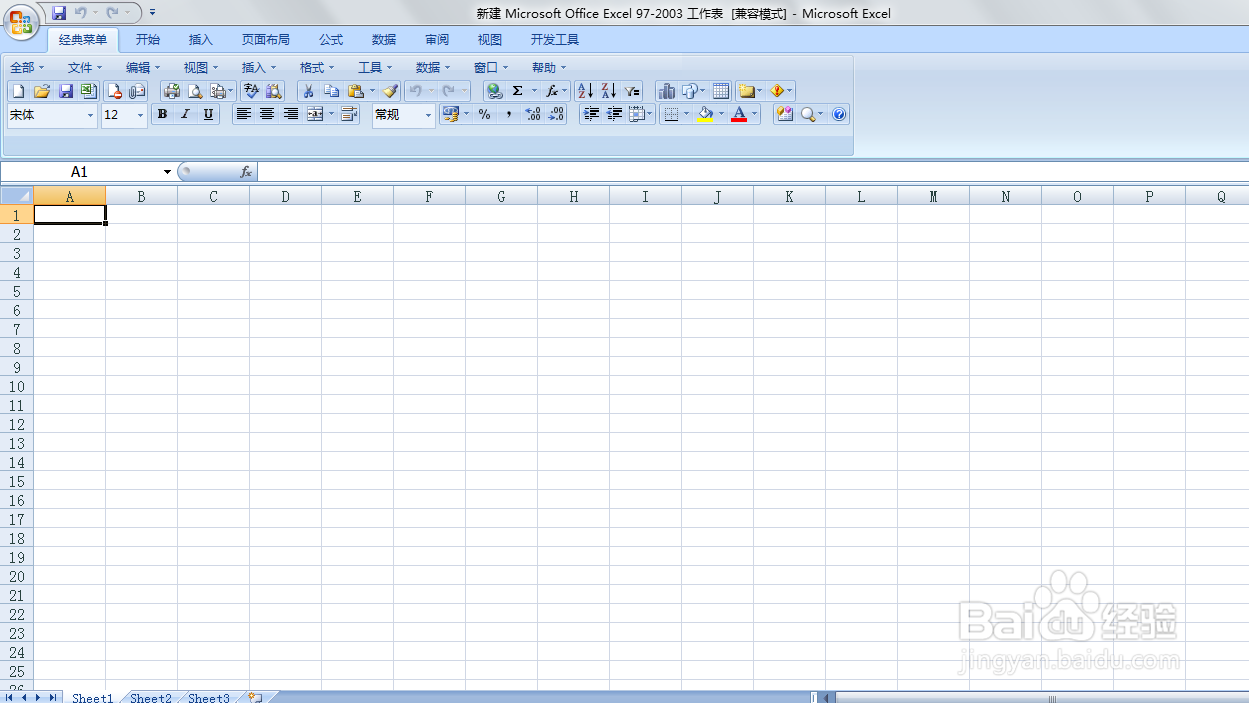Click the Insert Function fx toolbar icon
1249x703 pixels.
click(552, 91)
